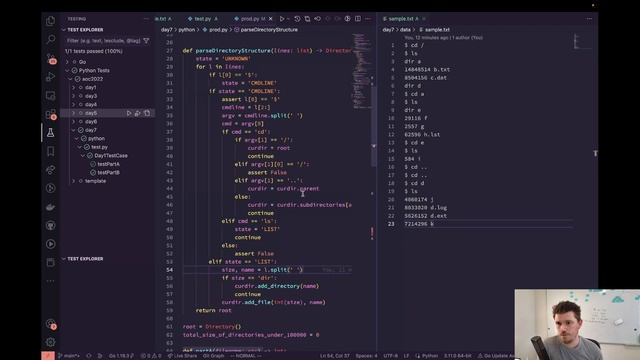The height and width of the screenshot is (360, 640).
Task: Expand the day3 test folder
Action: tap(74, 96)
